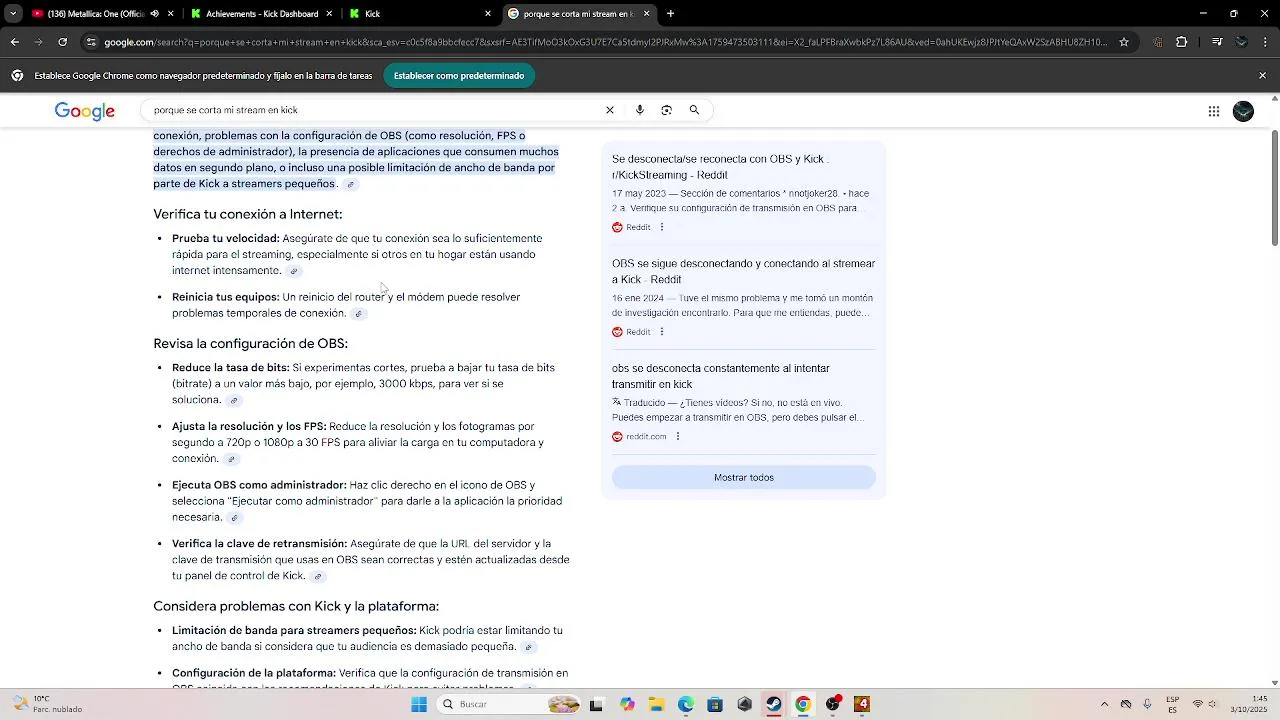Image resolution: width=1280 pixels, height=720 pixels.
Task: Open Copilot from the taskbar
Action: [627, 704]
